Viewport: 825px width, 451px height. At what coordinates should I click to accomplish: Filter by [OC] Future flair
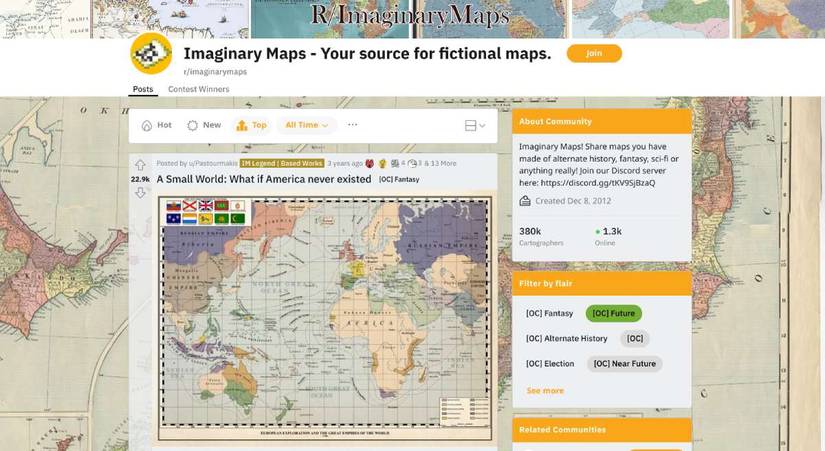tap(613, 313)
